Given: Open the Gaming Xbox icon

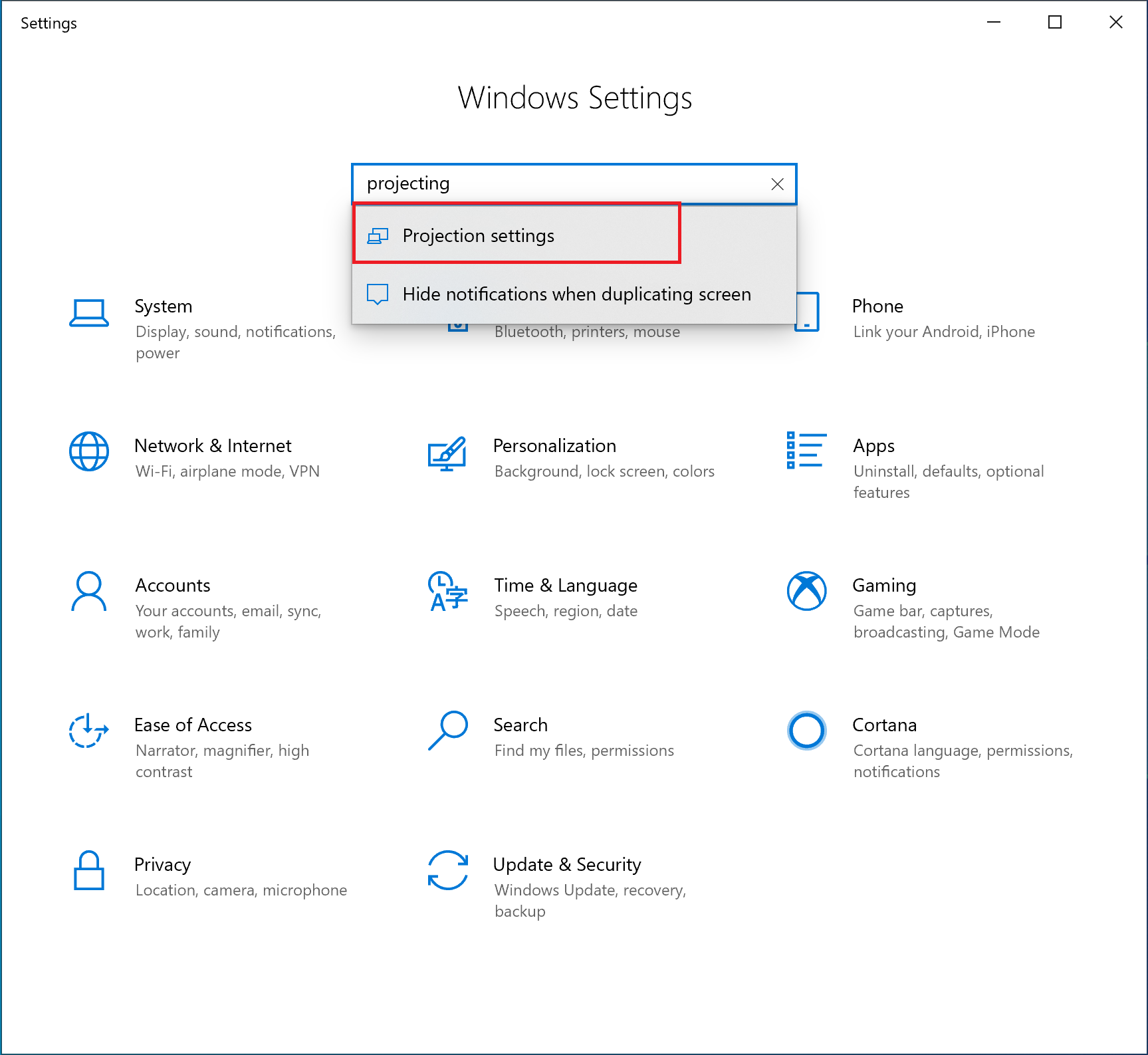Looking at the screenshot, I should (806, 591).
